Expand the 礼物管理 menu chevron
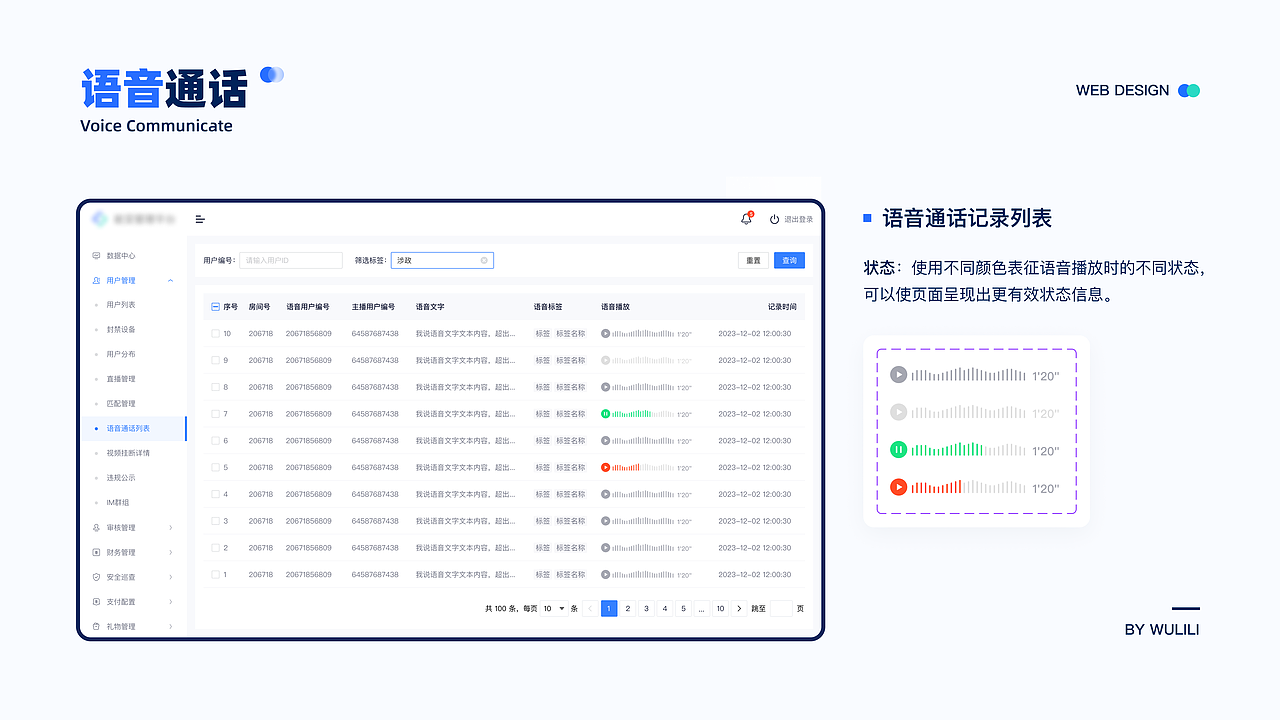This screenshot has height=720, width=1280. (x=171, y=627)
